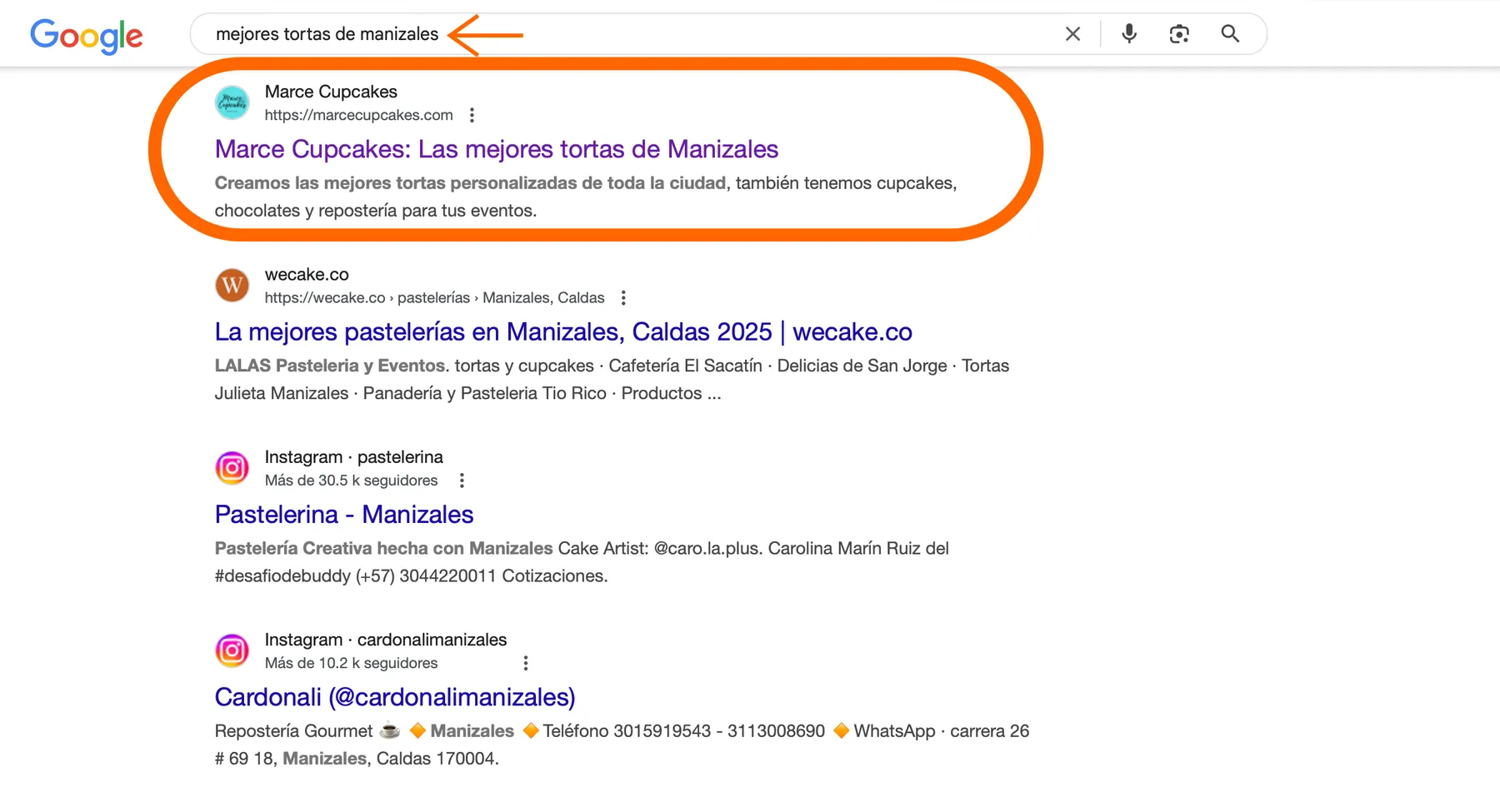
Task: Click 'Más de 30.5 k seguidores' text
Action: click(x=351, y=481)
